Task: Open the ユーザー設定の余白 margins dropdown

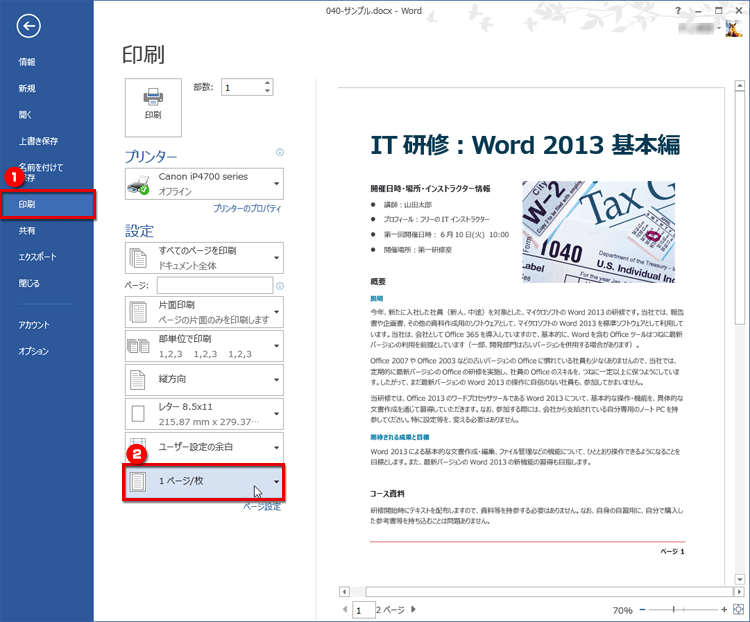Action: coord(204,447)
